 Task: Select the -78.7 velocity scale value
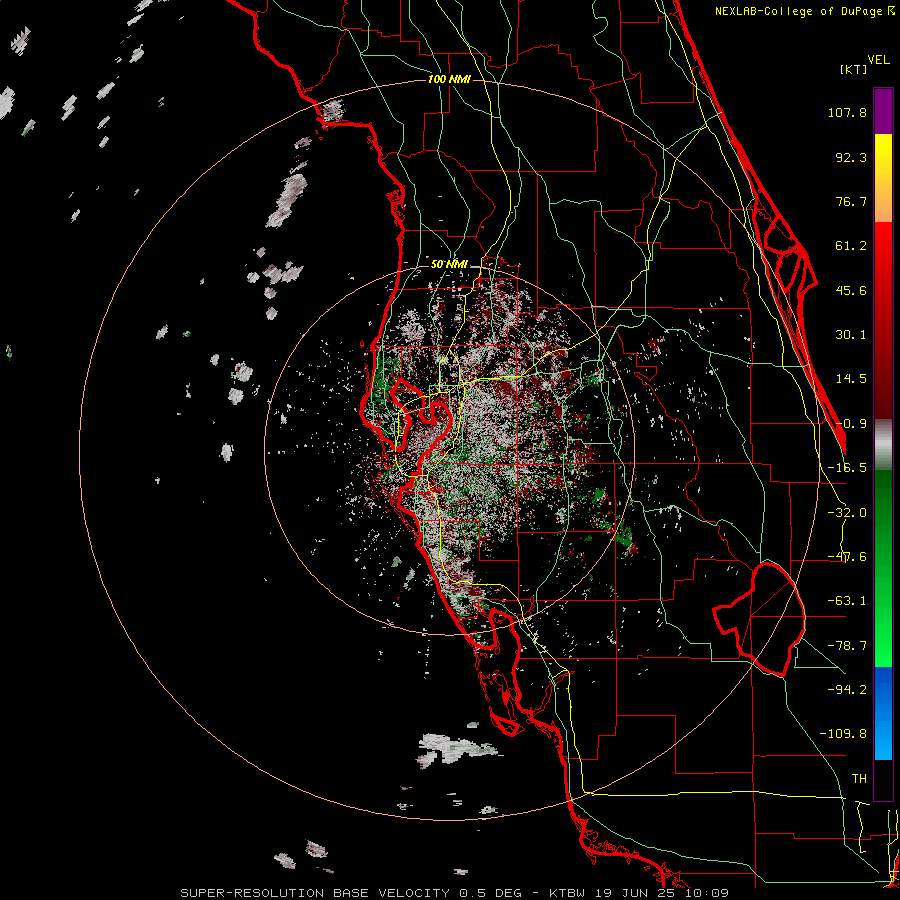coord(847,646)
